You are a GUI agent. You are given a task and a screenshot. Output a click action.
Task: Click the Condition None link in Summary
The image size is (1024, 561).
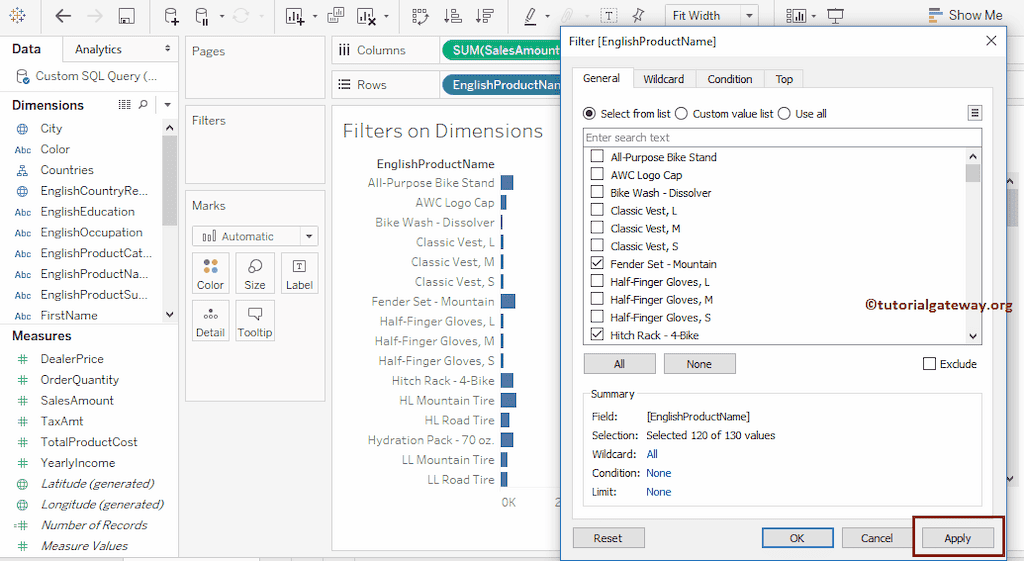[658, 473]
